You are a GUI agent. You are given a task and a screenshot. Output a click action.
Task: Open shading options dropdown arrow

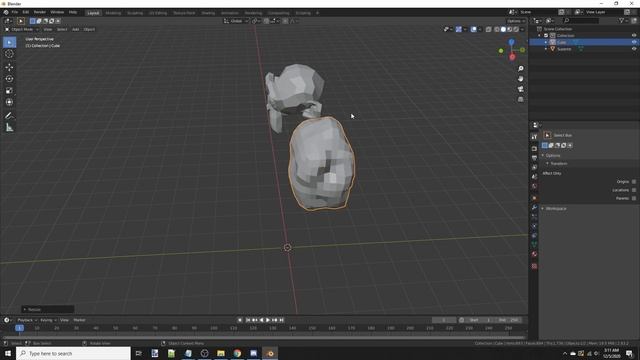click(523, 29)
